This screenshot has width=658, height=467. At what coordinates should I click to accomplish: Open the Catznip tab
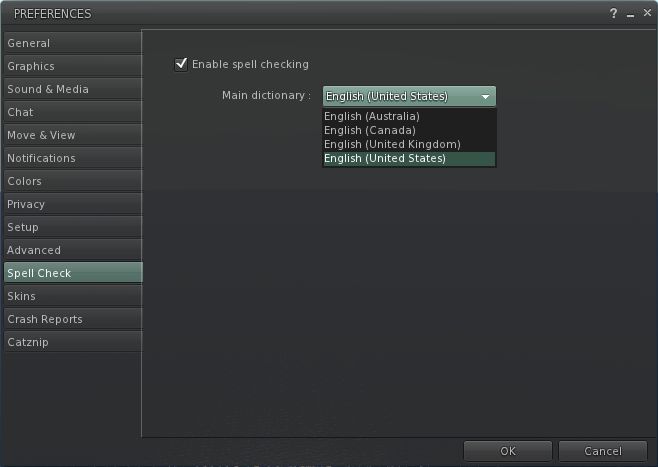tap(72, 342)
